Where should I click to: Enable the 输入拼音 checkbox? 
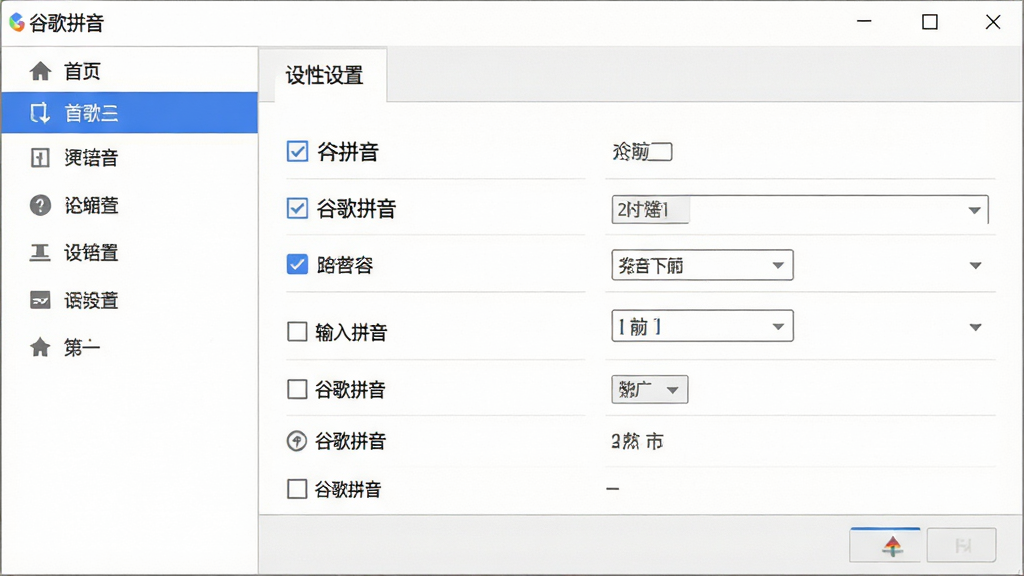[297, 332]
